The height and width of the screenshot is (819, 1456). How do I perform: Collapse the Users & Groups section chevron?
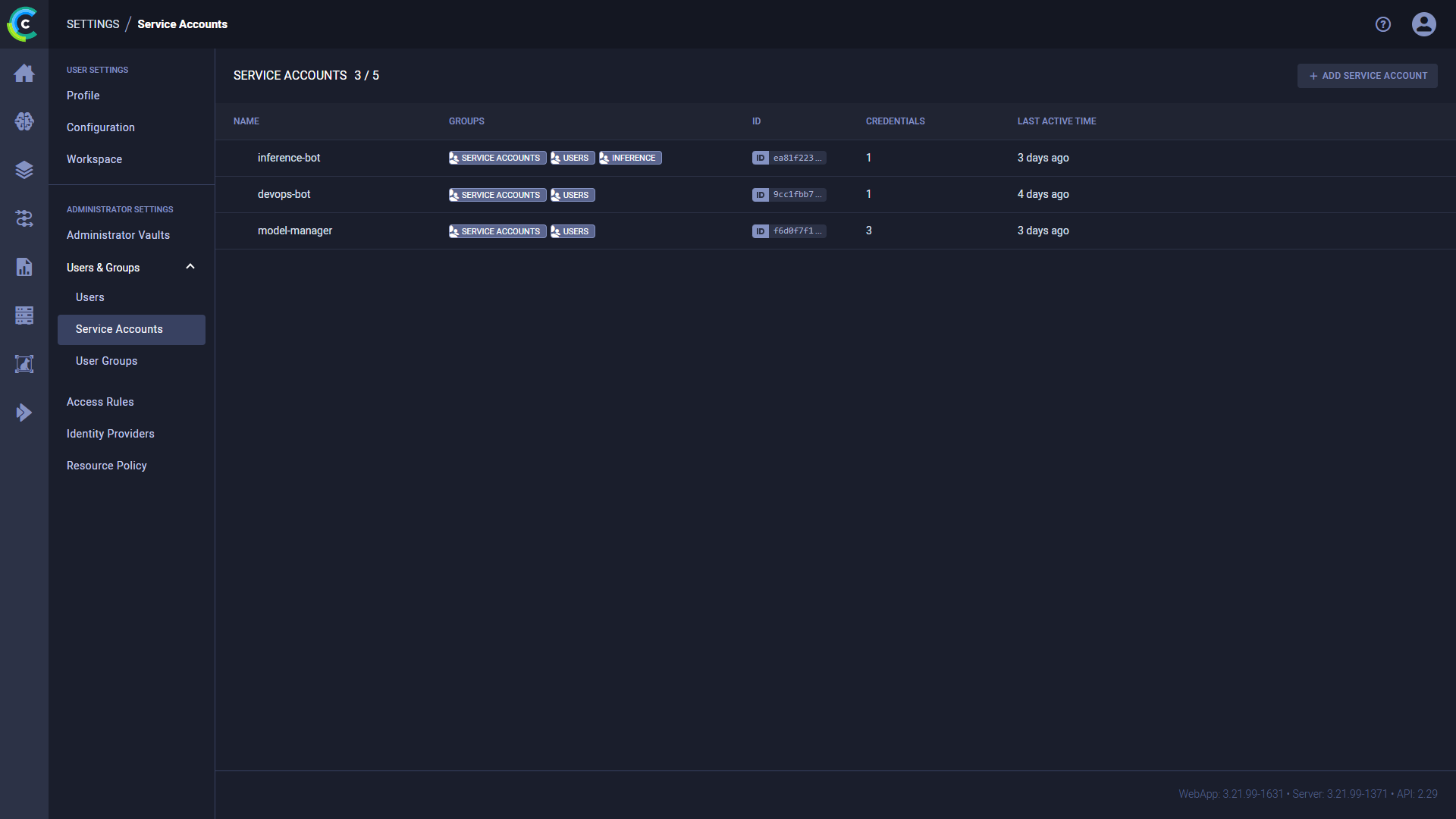click(190, 267)
